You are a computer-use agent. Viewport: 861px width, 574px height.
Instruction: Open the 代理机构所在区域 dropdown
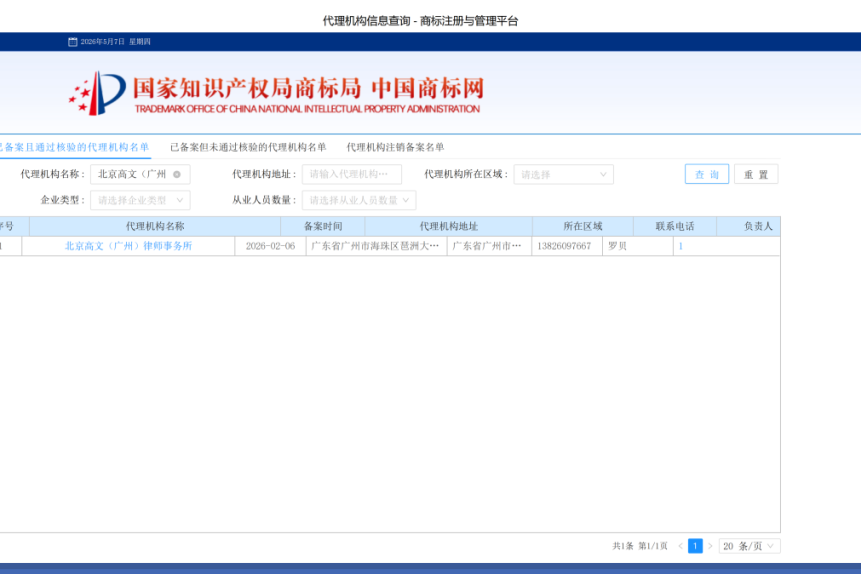coord(563,175)
